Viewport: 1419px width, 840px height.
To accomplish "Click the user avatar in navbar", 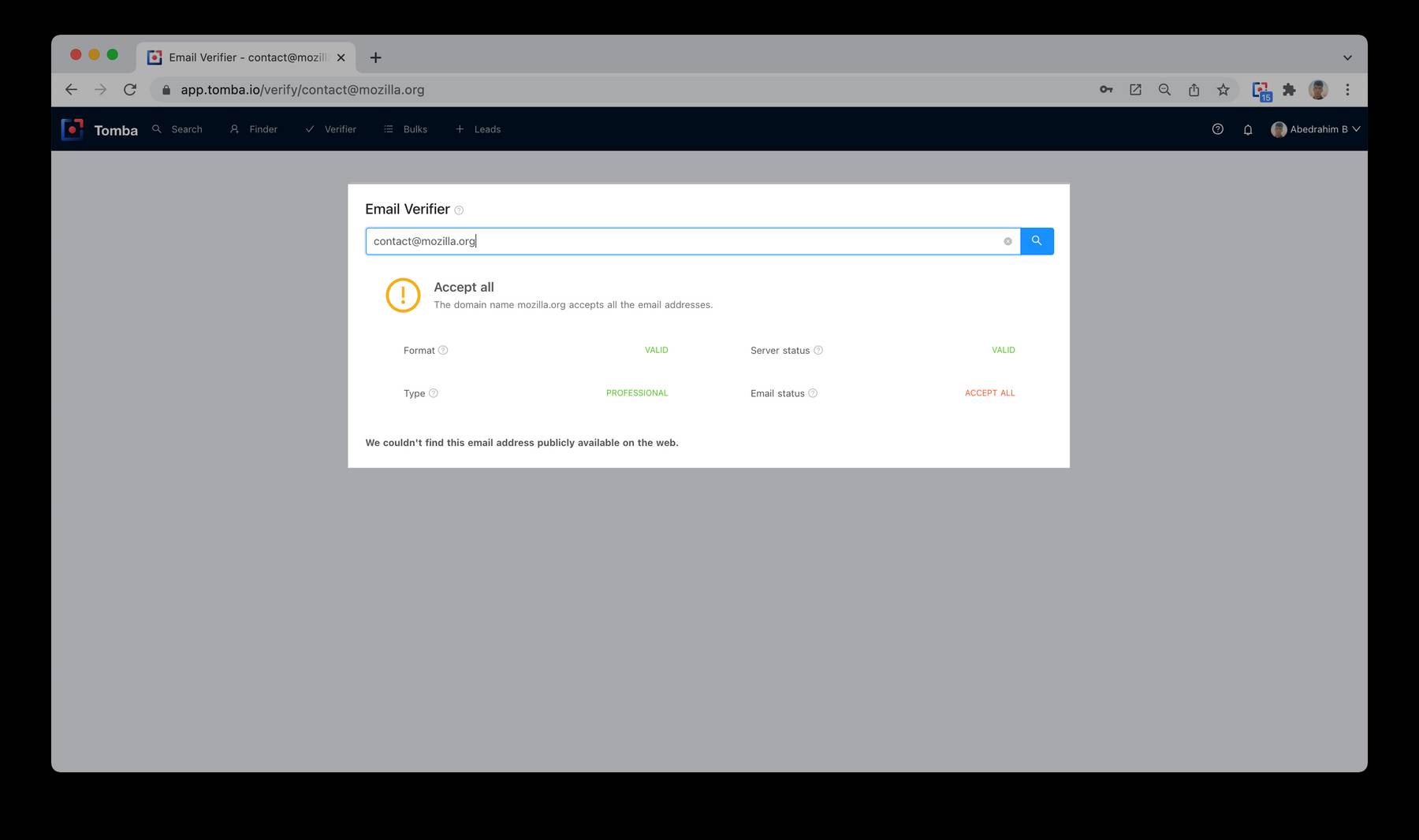I will point(1279,129).
